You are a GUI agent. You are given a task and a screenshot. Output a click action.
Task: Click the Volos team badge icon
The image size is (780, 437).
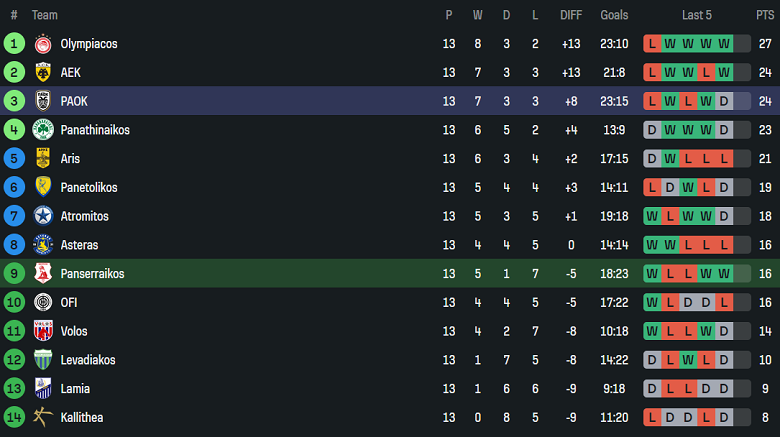[x=43, y=331]
